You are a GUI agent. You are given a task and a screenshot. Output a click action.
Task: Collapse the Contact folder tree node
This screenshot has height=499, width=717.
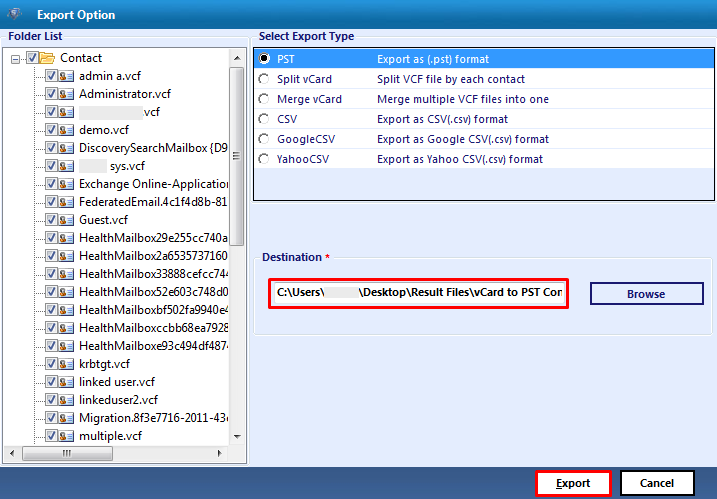coord(16,58)
